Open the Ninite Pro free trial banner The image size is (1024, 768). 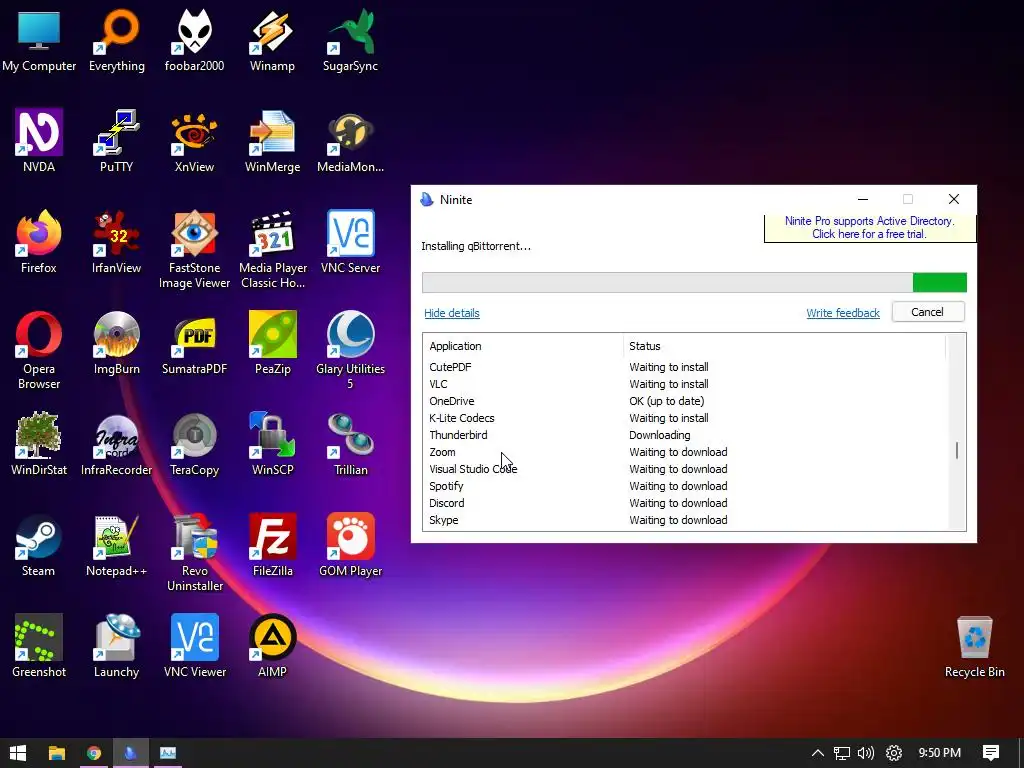[869, 227]
